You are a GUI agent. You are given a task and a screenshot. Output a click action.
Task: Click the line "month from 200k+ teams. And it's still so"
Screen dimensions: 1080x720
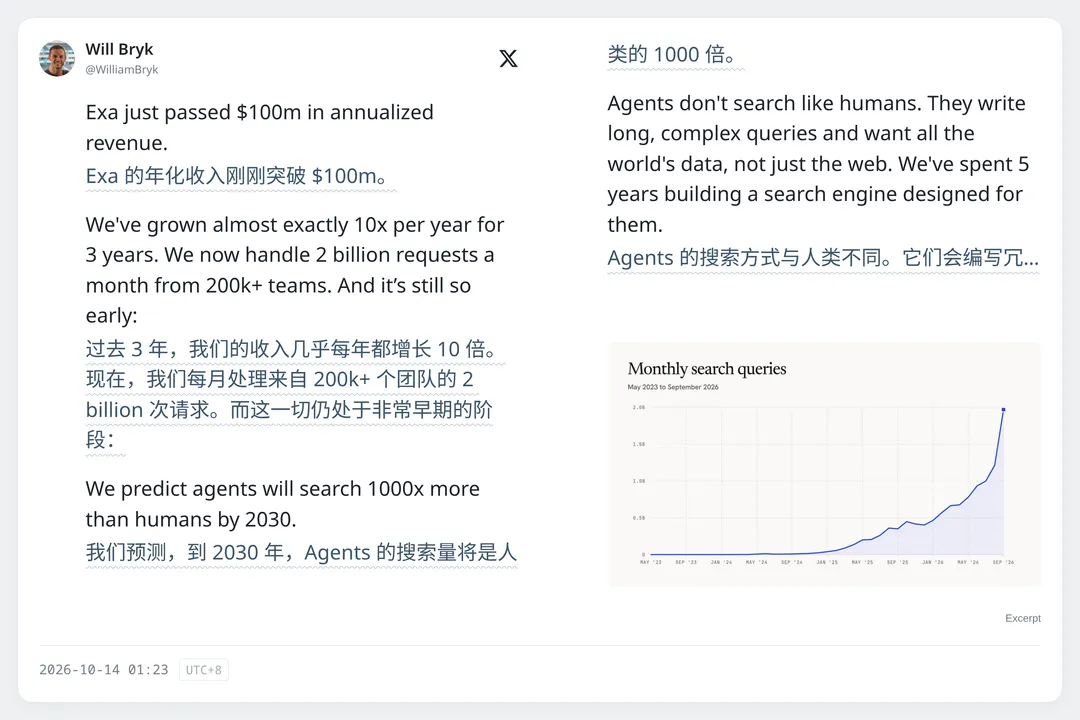point(278,285)
